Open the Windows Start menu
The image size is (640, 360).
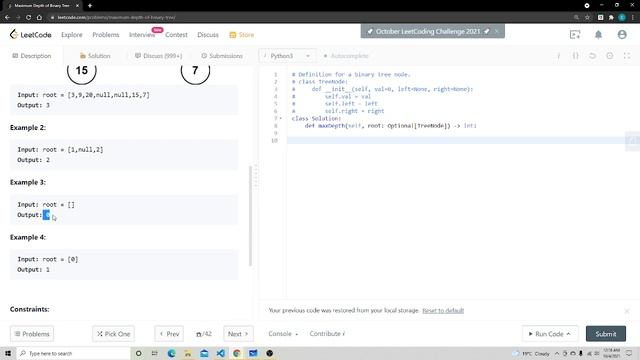[x=8, y=353]
